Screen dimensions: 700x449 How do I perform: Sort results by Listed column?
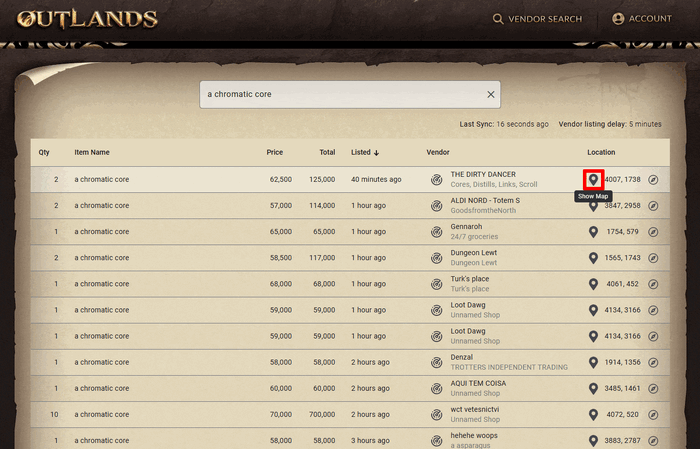click(365, 153)
